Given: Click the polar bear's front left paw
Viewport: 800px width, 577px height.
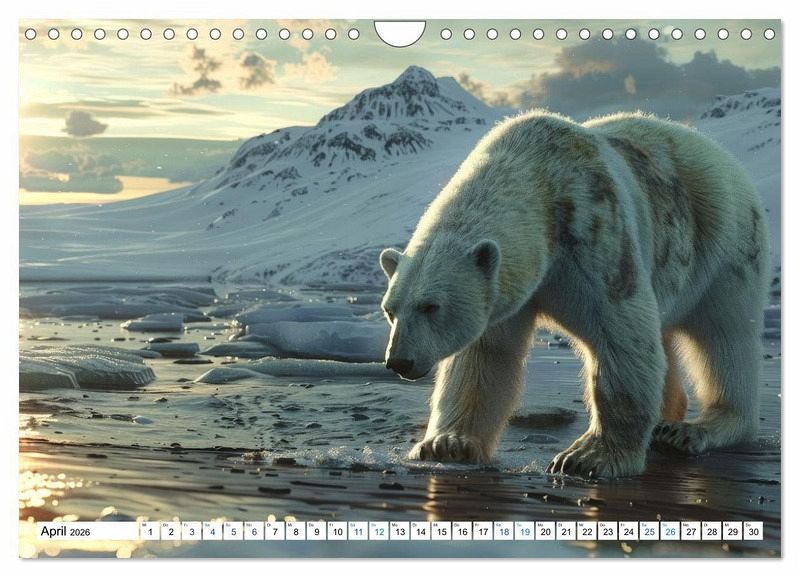Looking at the screenshot, I should (450, 448).
